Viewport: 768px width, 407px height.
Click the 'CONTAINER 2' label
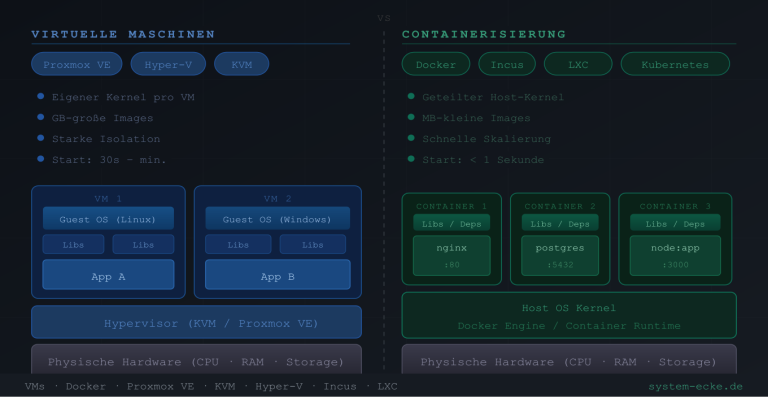click(x=560, y=206)
